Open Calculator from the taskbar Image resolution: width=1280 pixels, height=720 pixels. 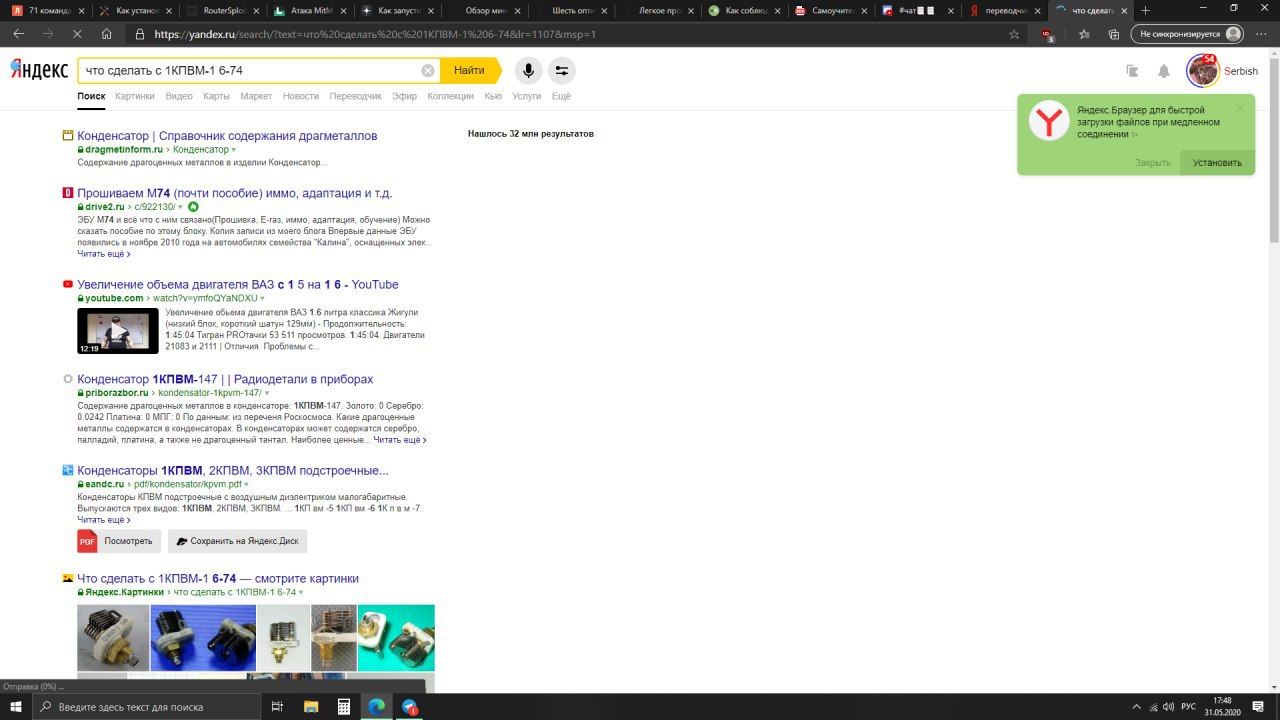[343, 707]
